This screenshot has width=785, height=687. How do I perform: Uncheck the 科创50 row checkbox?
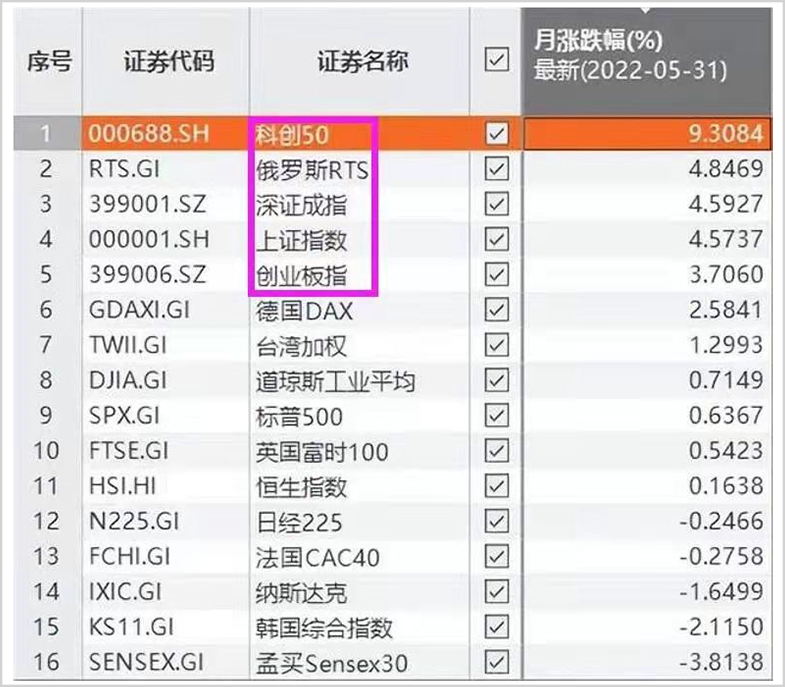(x=497, y=134)
